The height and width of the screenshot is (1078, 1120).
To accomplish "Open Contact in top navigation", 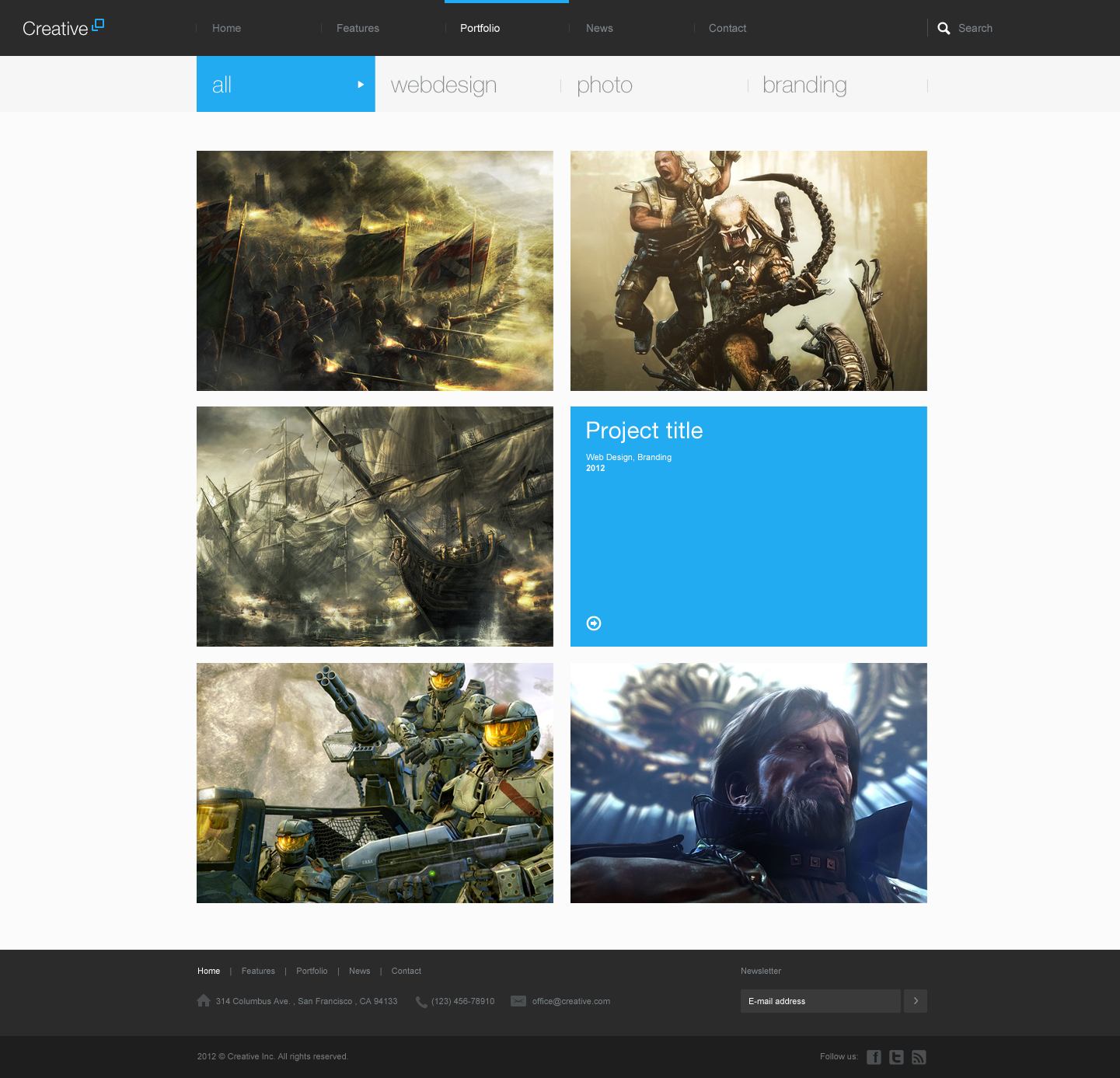I will click(727, 28).
